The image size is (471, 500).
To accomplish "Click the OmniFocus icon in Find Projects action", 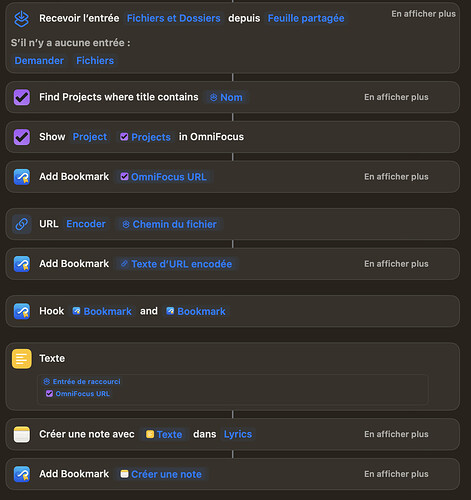I will [22, 97].
